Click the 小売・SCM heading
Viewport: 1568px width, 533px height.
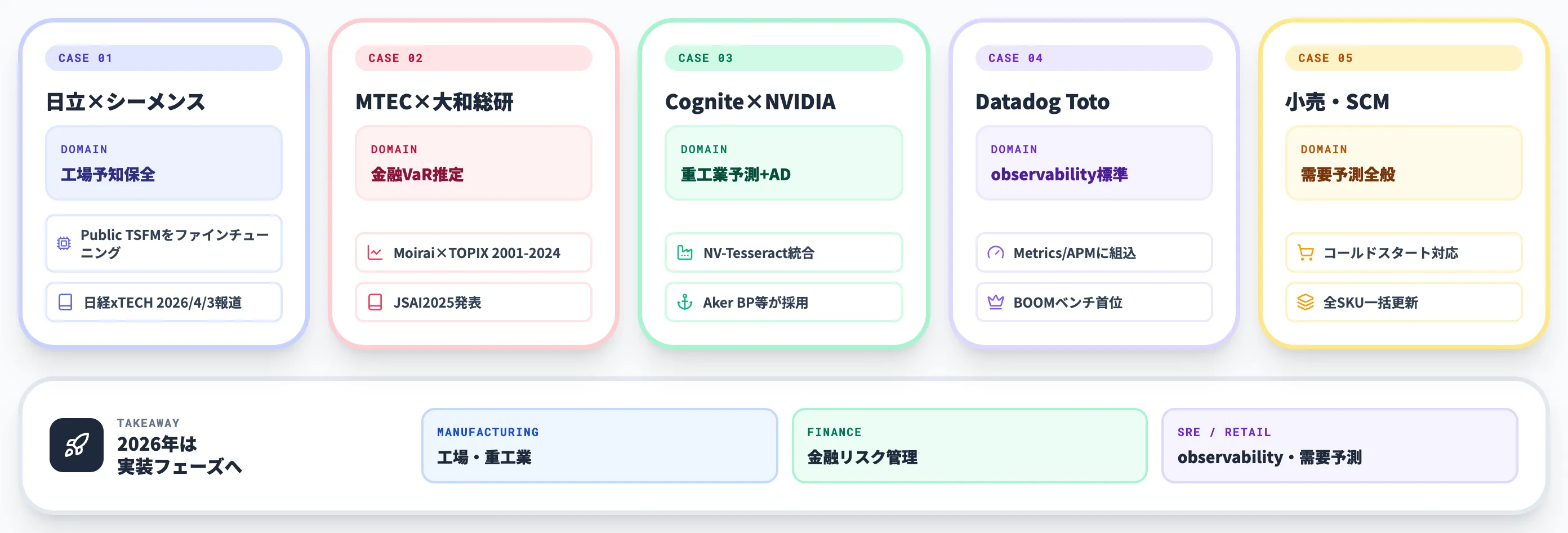tap(1337, 102)
